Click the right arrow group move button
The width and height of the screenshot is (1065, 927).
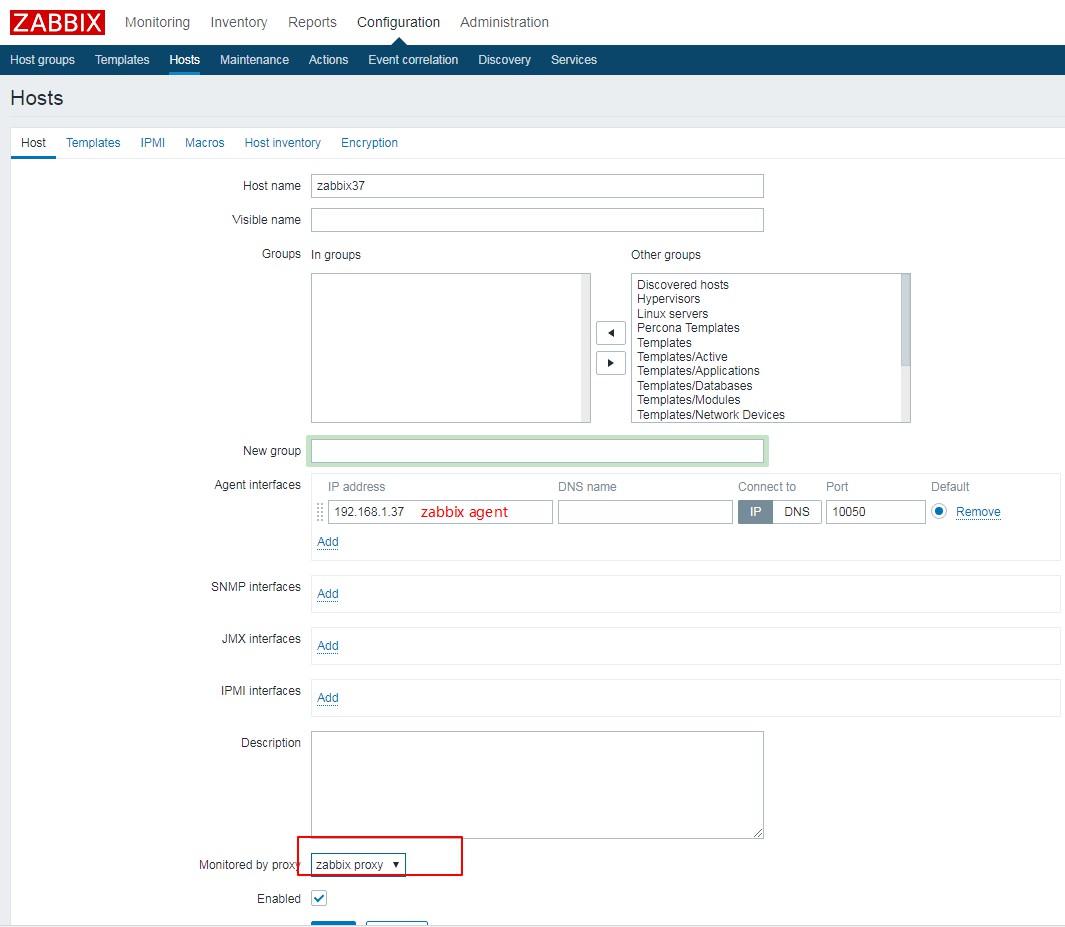click(x=610, y=363)
